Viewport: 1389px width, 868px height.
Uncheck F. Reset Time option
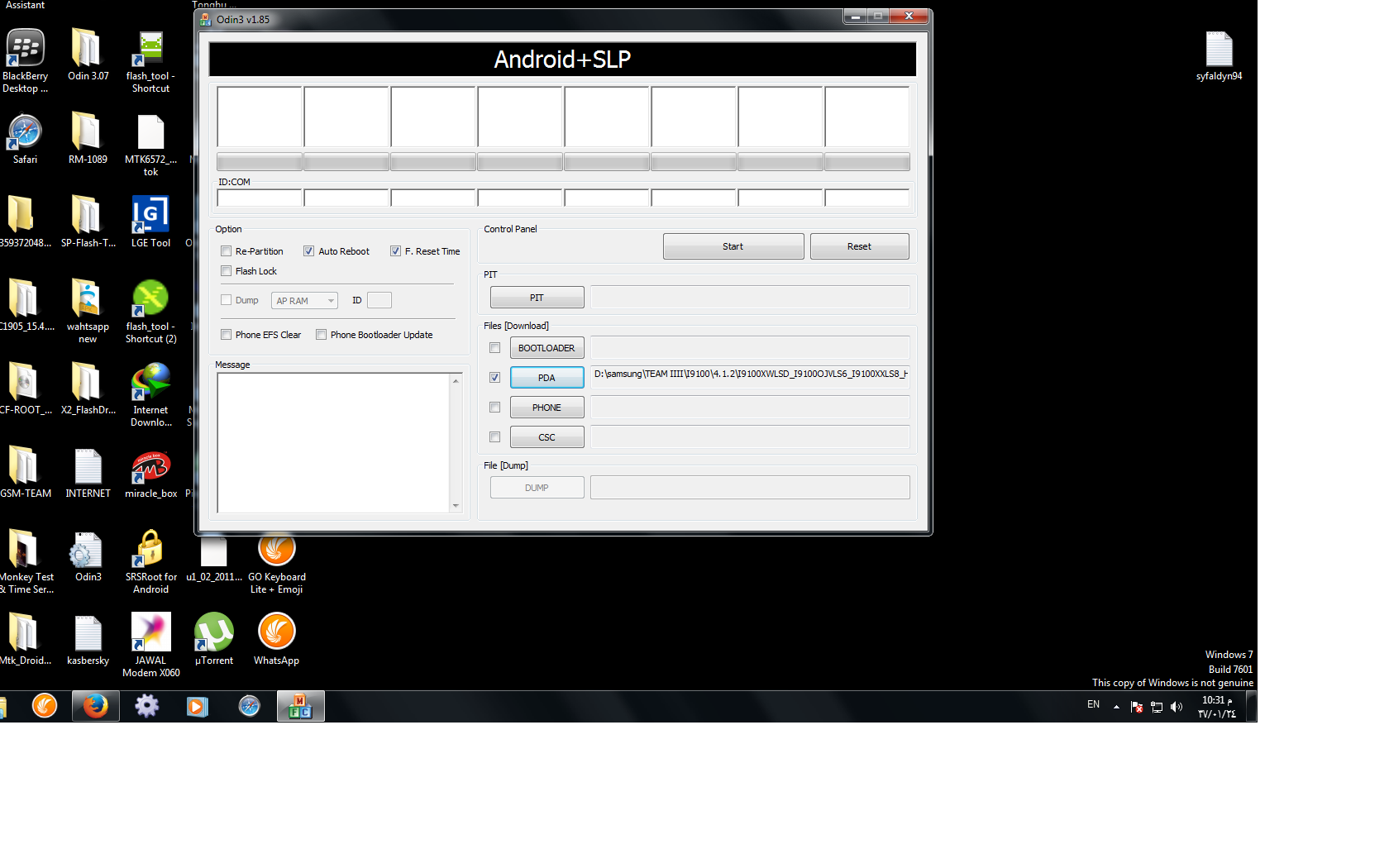tap(395, 251)
